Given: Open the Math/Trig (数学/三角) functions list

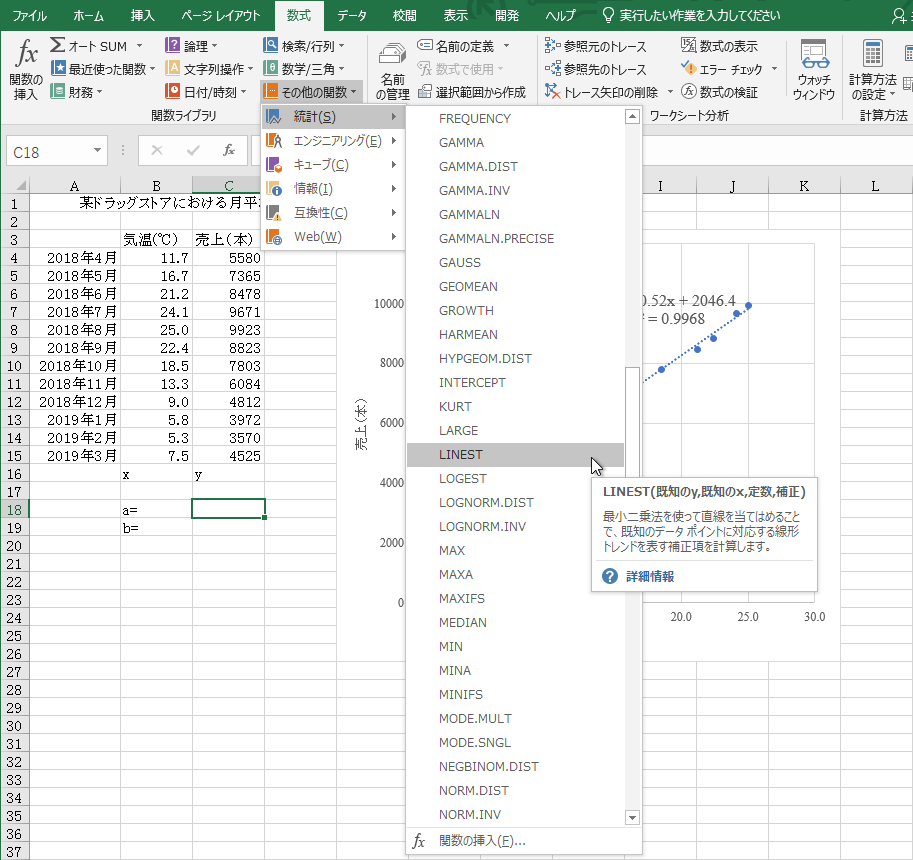Looking at the screenshot, I should [x=303, y=69].
